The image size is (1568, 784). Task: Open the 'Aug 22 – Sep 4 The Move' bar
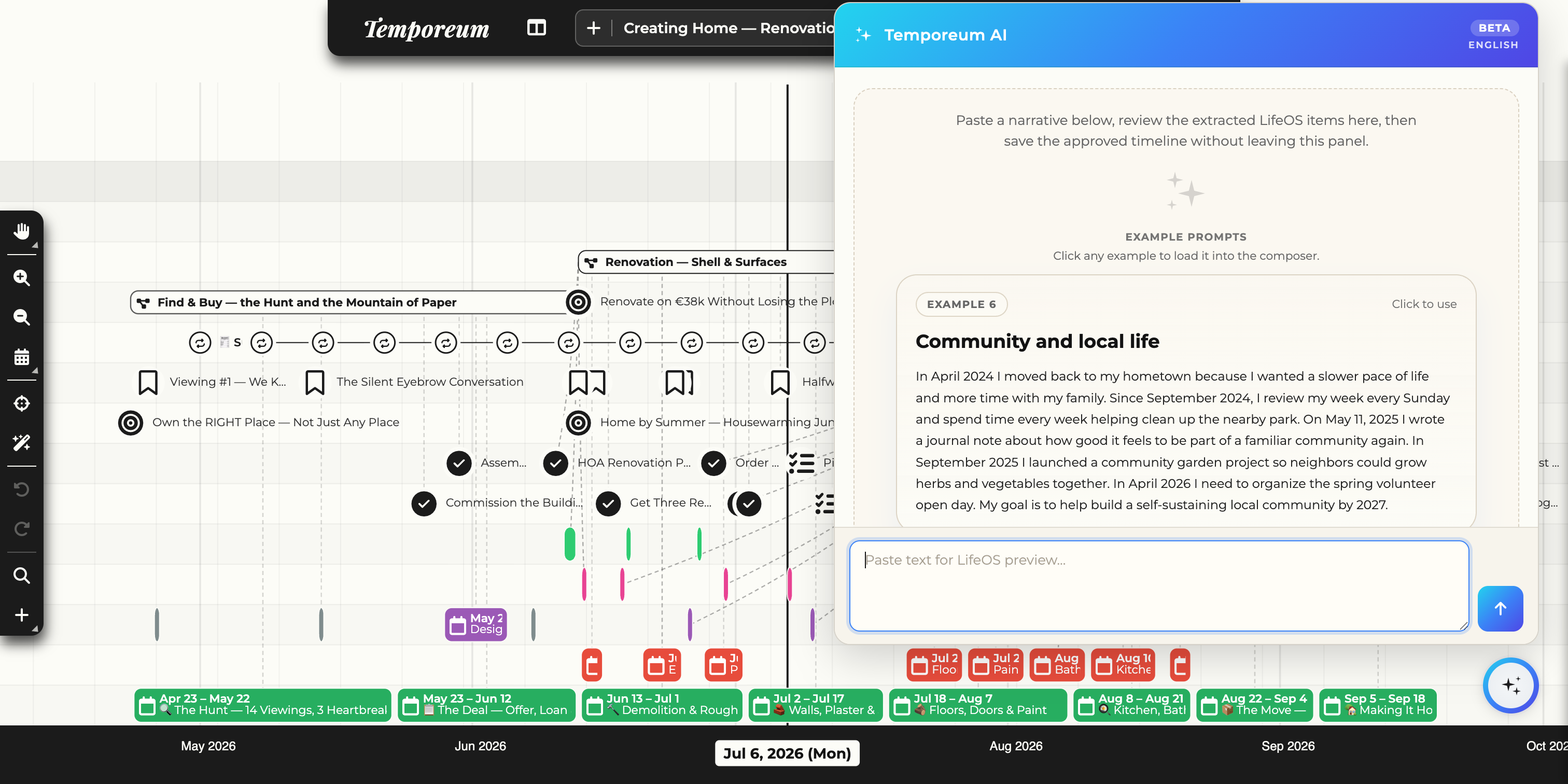coord(1254,705)
